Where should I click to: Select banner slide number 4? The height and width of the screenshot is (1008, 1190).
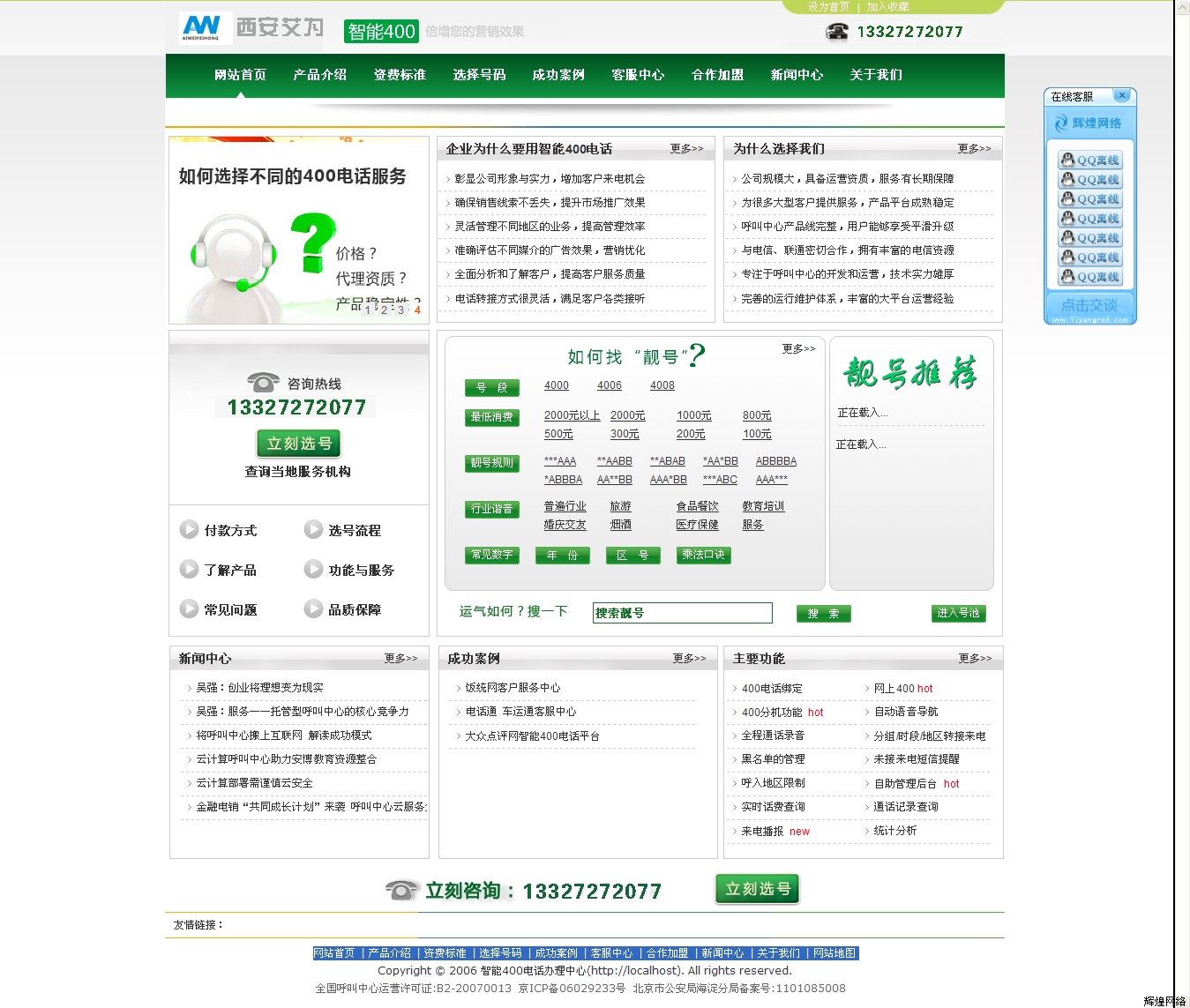(417, 310)
